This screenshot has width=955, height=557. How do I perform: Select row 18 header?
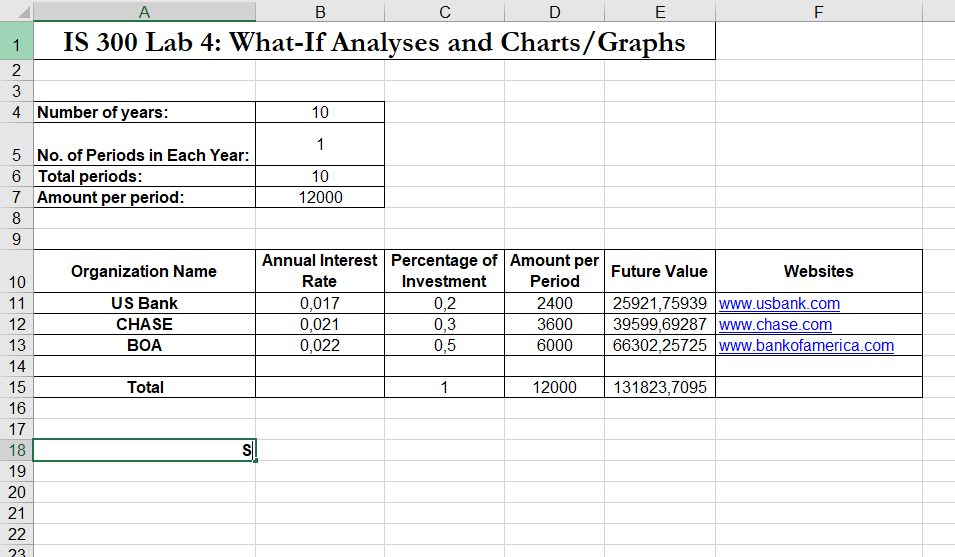pyautogui.click(x=16, y=450)
